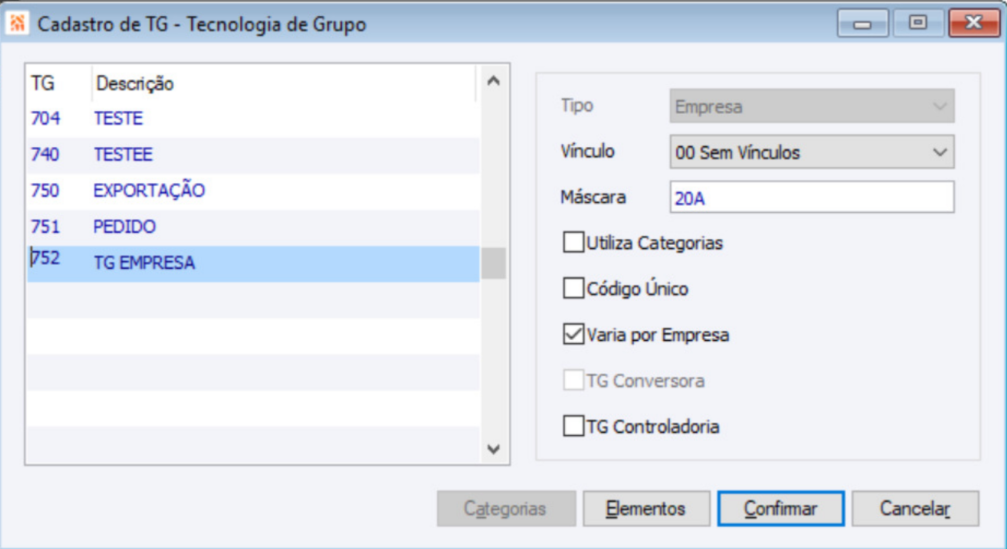The width and height of the screenshot is (1007, 549).
Task: Click the Cancelar button
Action: point(914,509)
